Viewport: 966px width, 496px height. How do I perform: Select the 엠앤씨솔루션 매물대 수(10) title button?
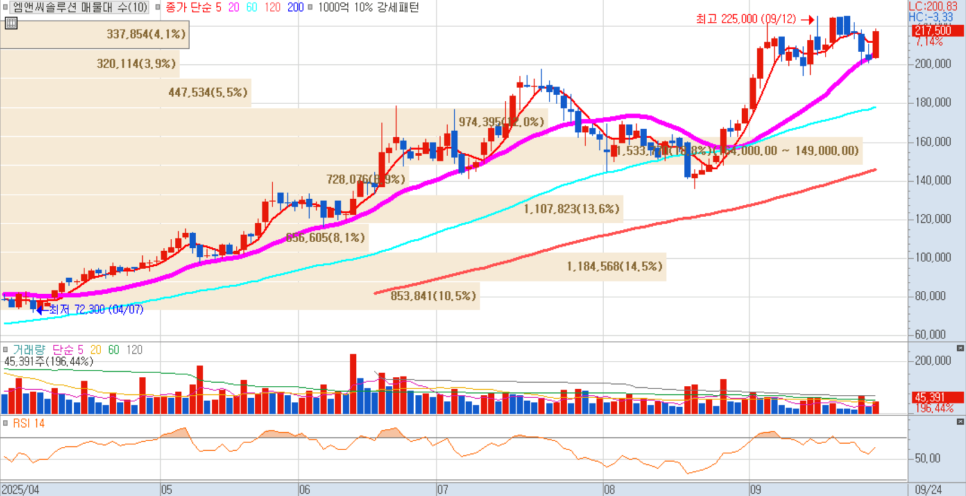[x=80, y=7]
